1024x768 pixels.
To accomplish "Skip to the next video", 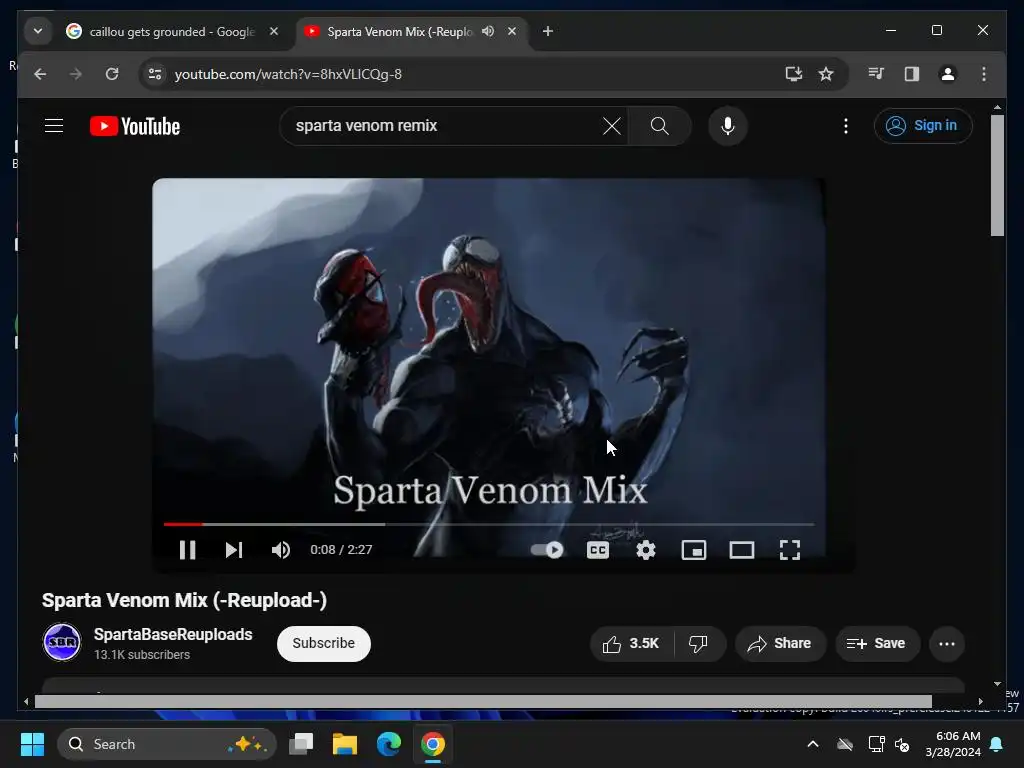I will (234, 550).
